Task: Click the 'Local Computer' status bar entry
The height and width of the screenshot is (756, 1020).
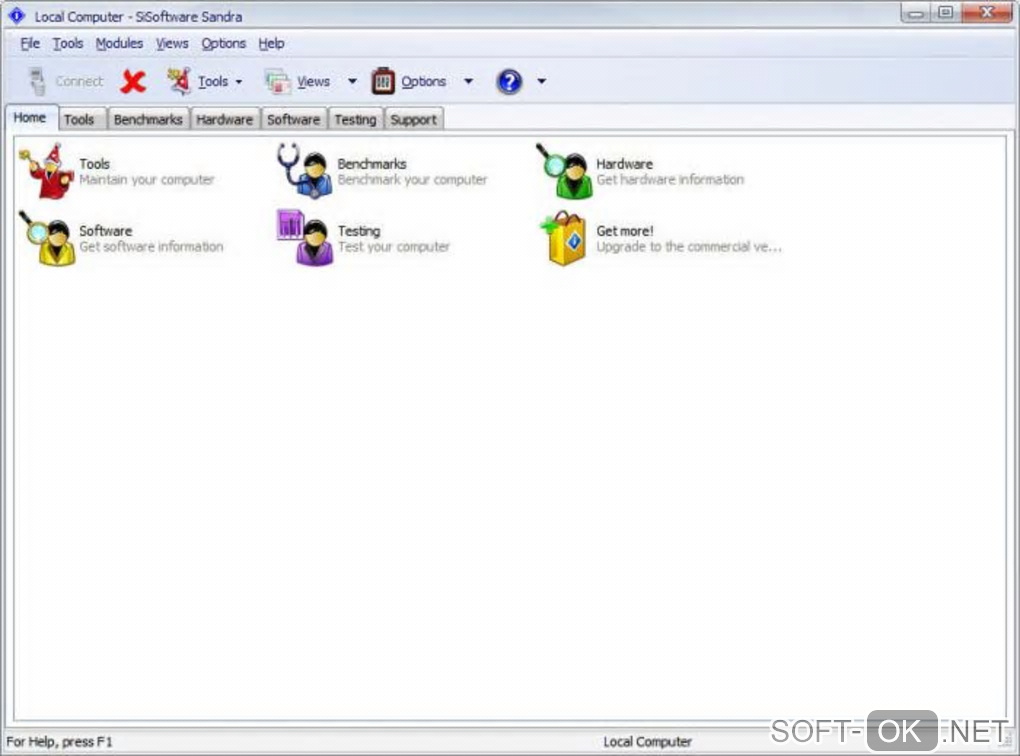Action: pos(647,742)
